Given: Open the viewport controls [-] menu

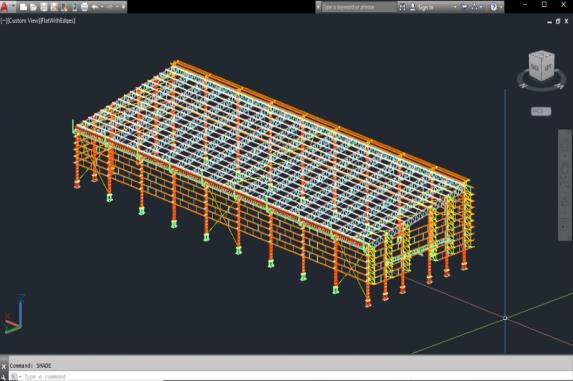Looking at the screenshot, I should pos(3,21).
